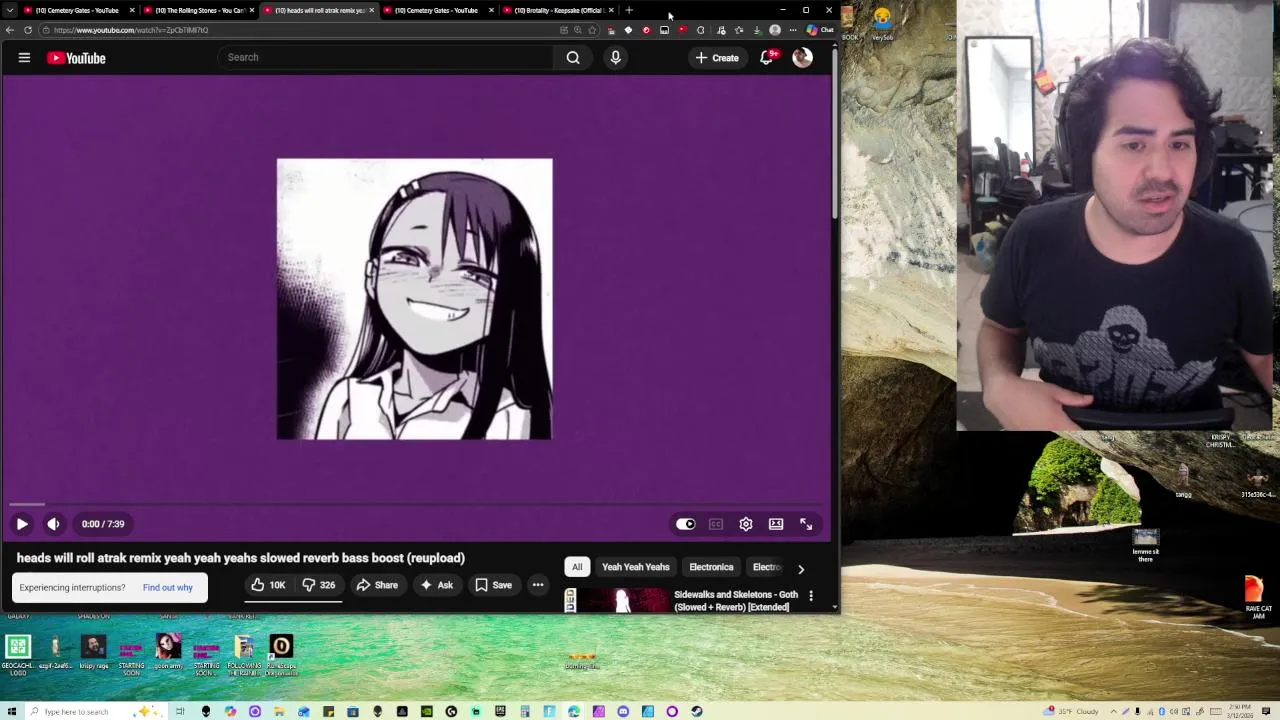The height and width of the screenshot is (720, 1280).
Task: Open more actions under the video
Action: click(538, 585)
